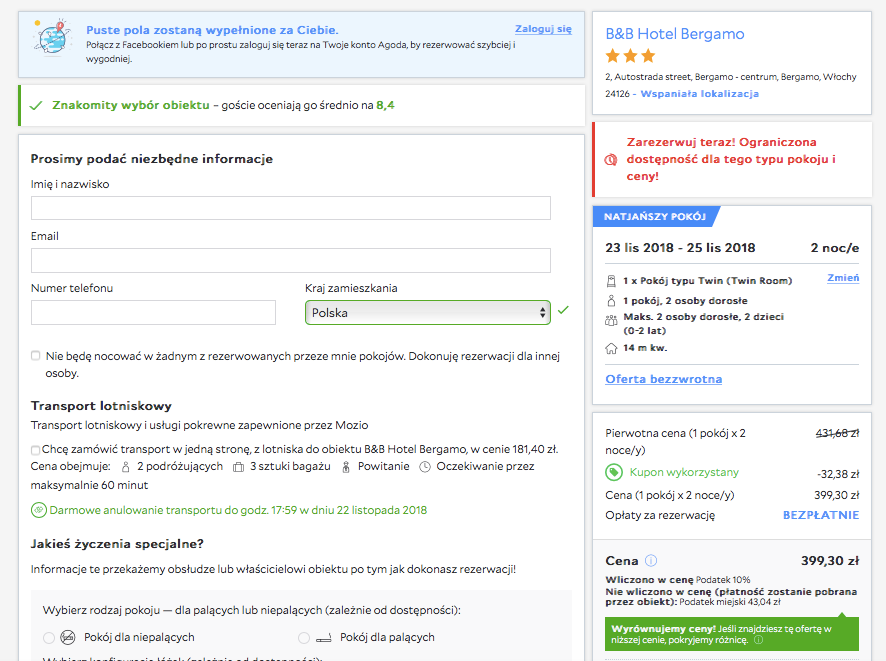Click the red alarm icon beside Zarezerwuj teraz
This screenshot has width=886, height=661.
pyautogui.click(x=611, y=160)
